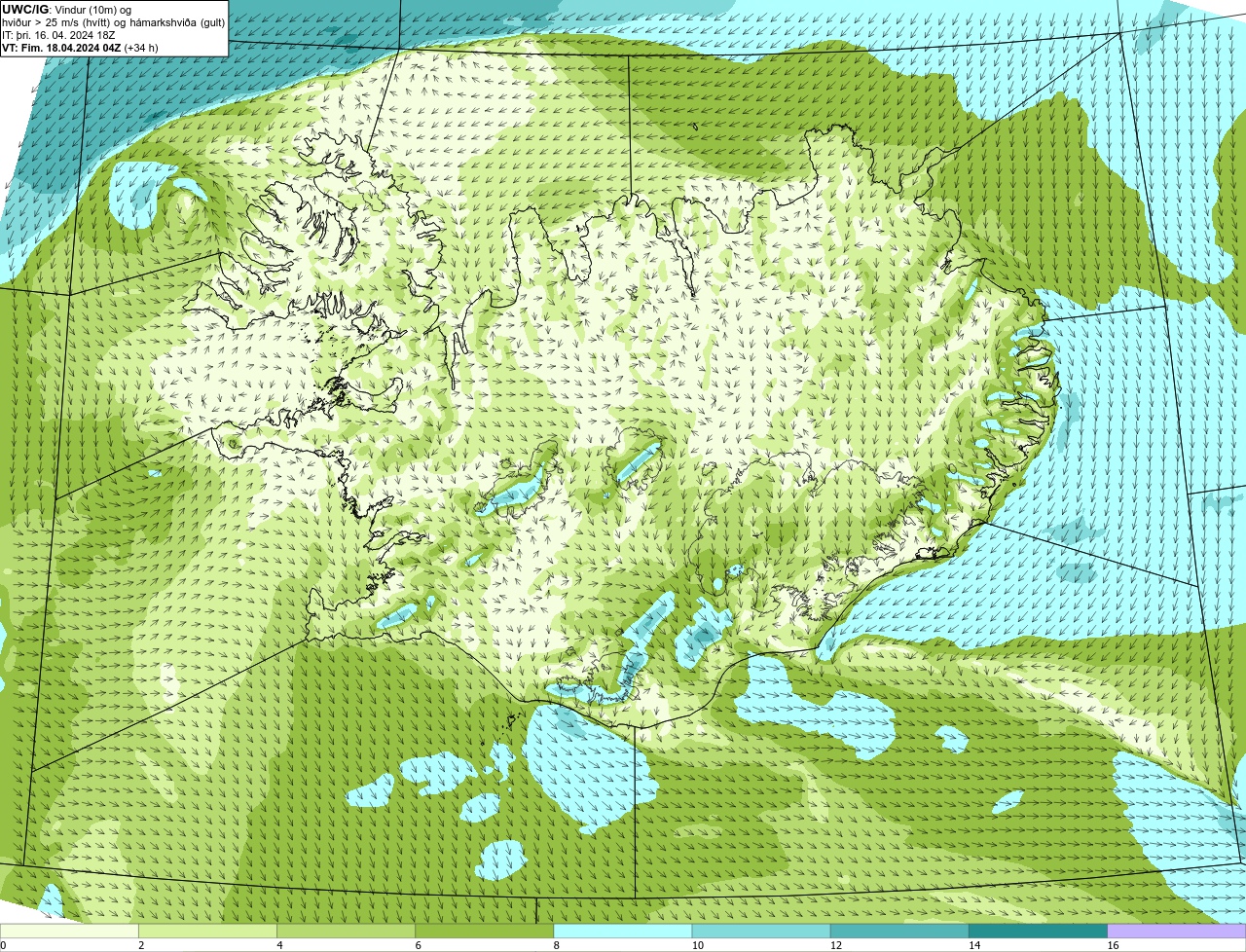This screenshot has height=952, width=1246.
Task: Pick the 10–12 m/s turquoise legend swatch
Action: (761, 931)
